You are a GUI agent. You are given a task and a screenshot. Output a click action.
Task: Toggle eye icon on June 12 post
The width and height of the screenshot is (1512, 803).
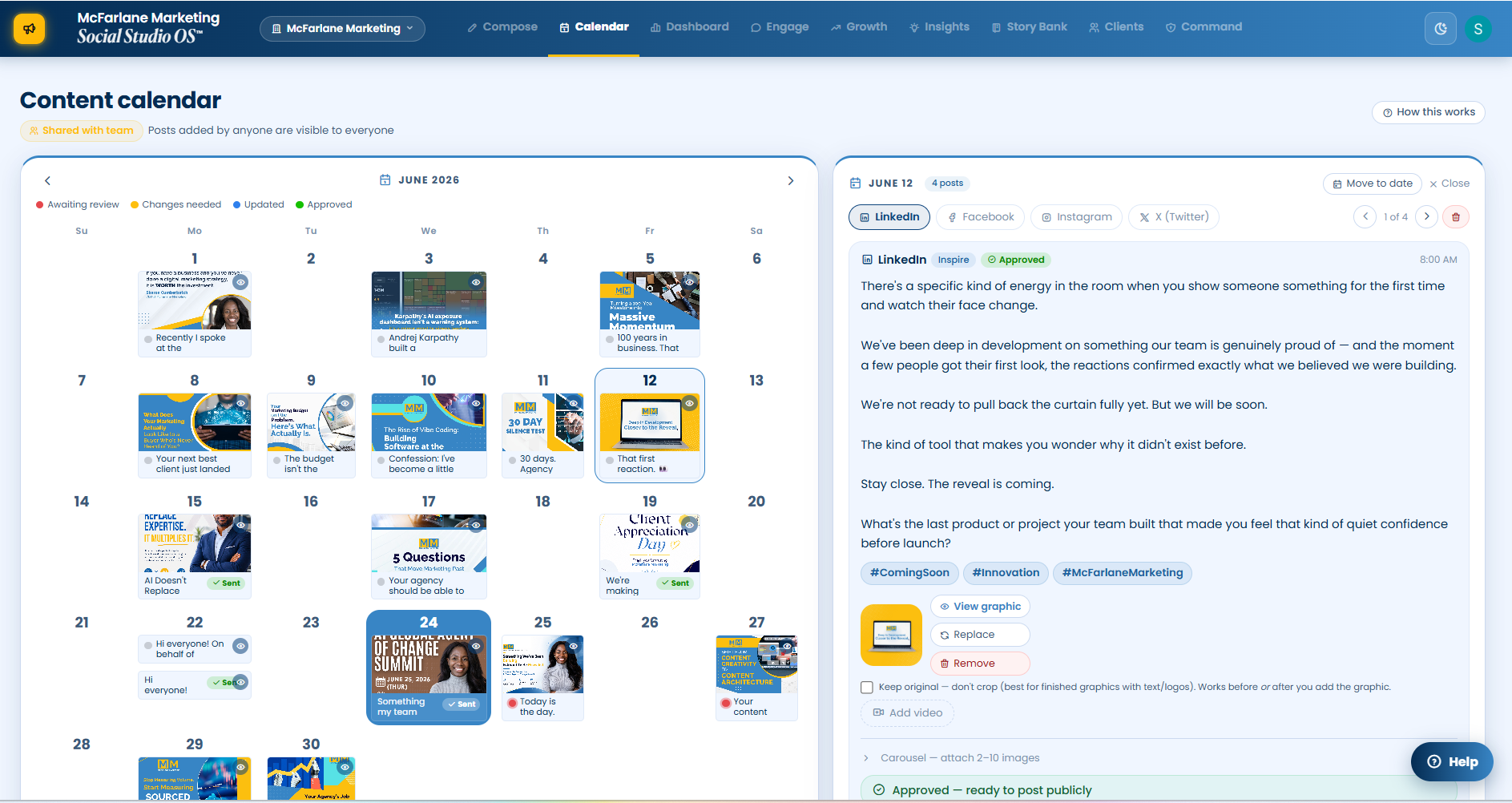(689, 403)
